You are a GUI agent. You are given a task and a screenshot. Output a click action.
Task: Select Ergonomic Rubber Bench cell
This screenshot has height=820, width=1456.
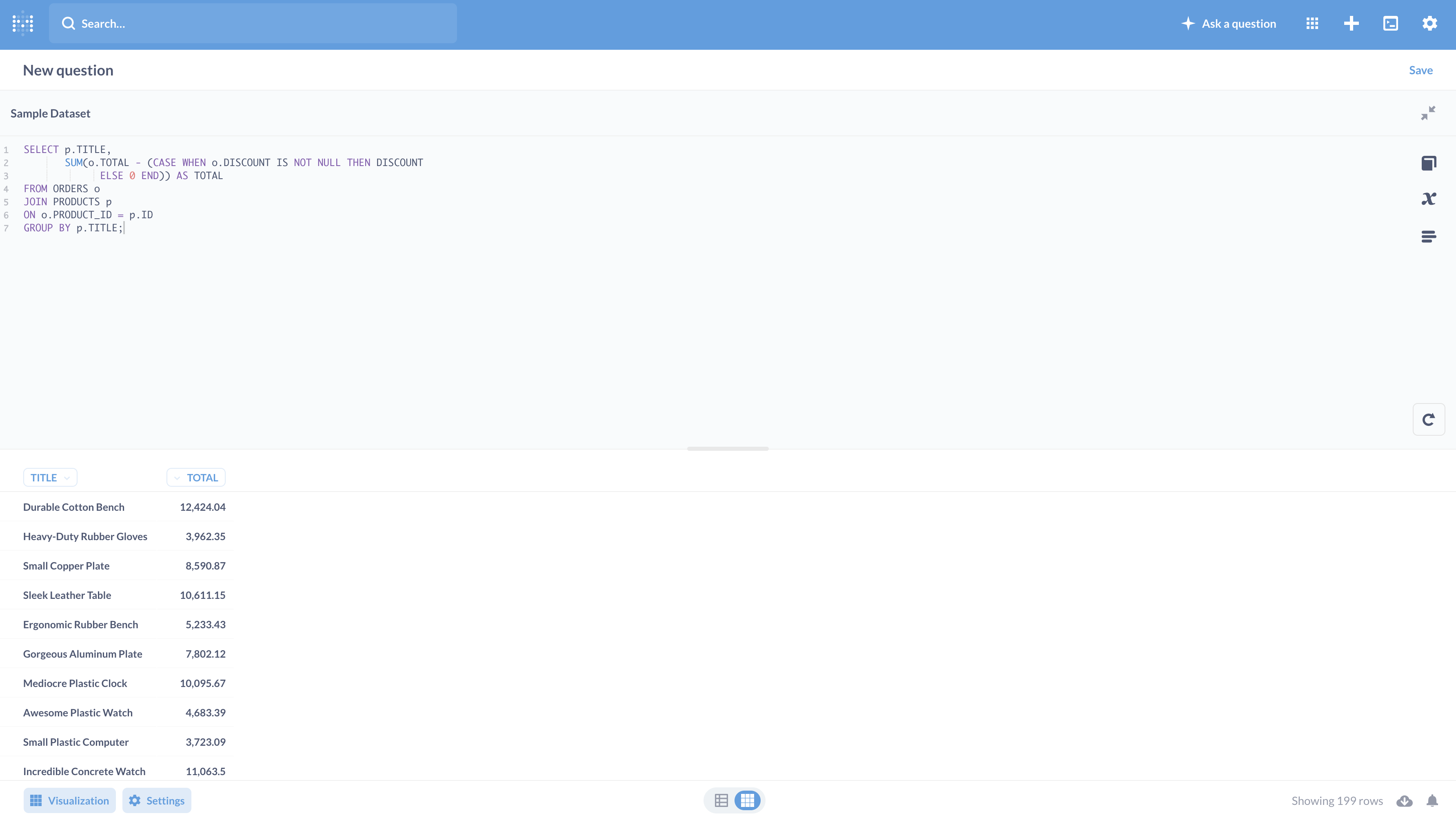(x=80, y=625)
